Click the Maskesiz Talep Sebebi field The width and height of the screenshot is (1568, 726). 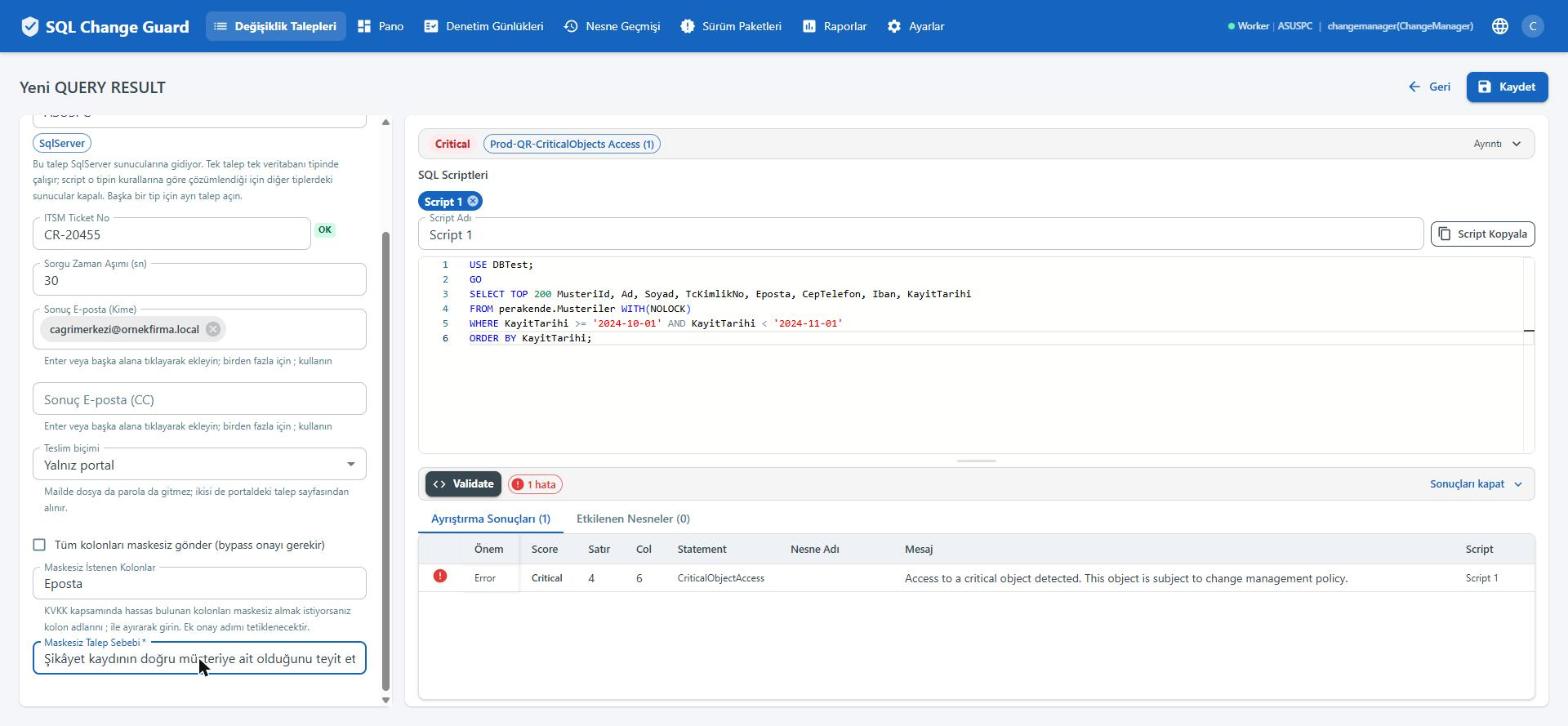pos(199,658)
